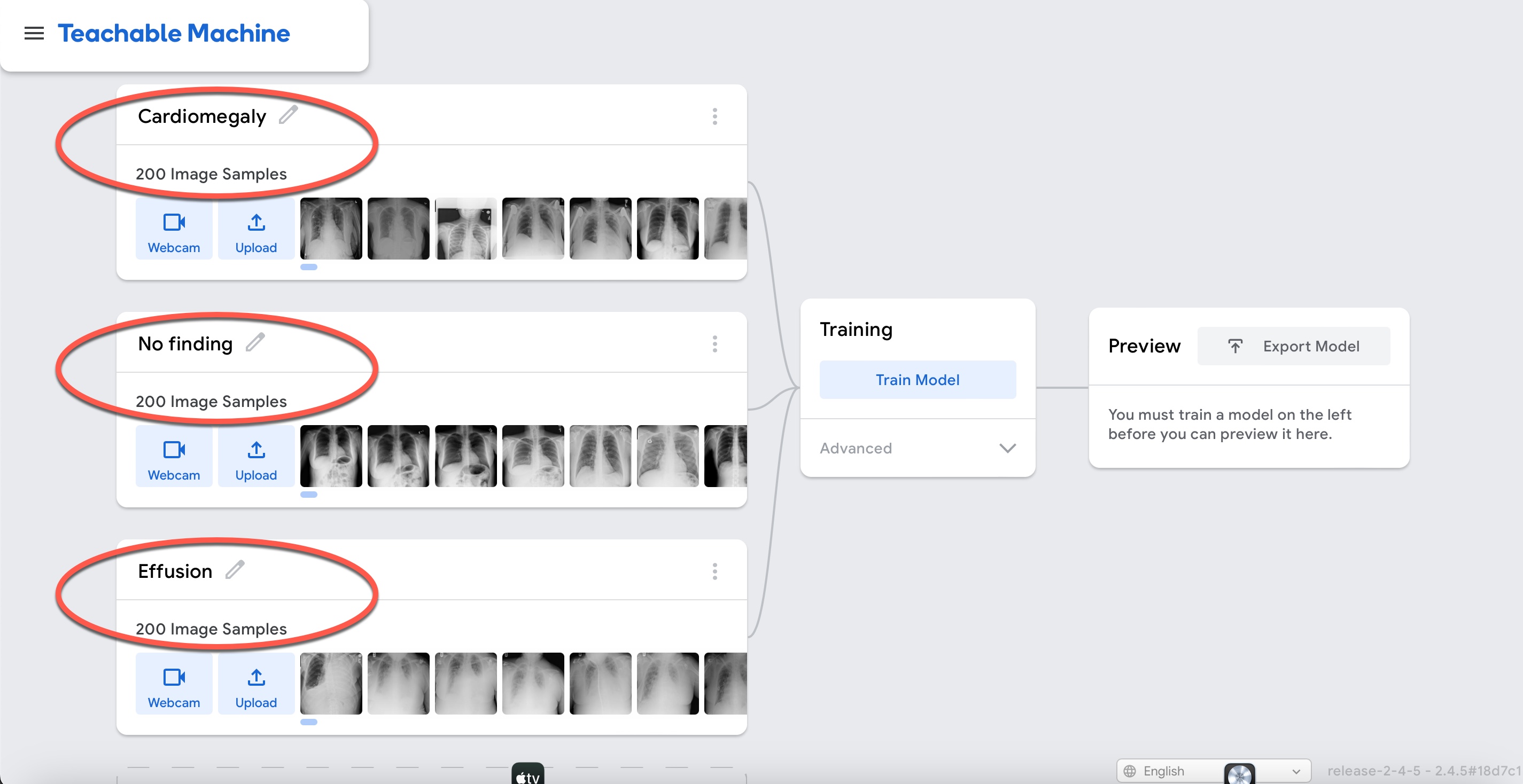Expand the Advanced training settings

point(917,449)
